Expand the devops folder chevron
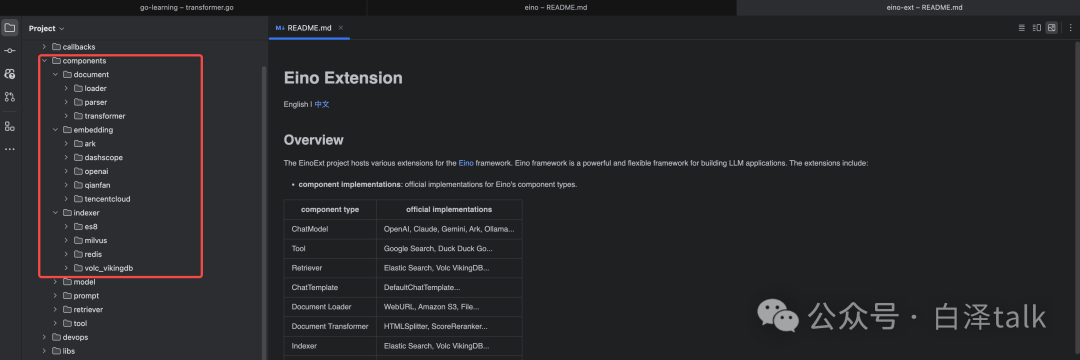Screen dimensions: 1080x360 pos(45,337)
